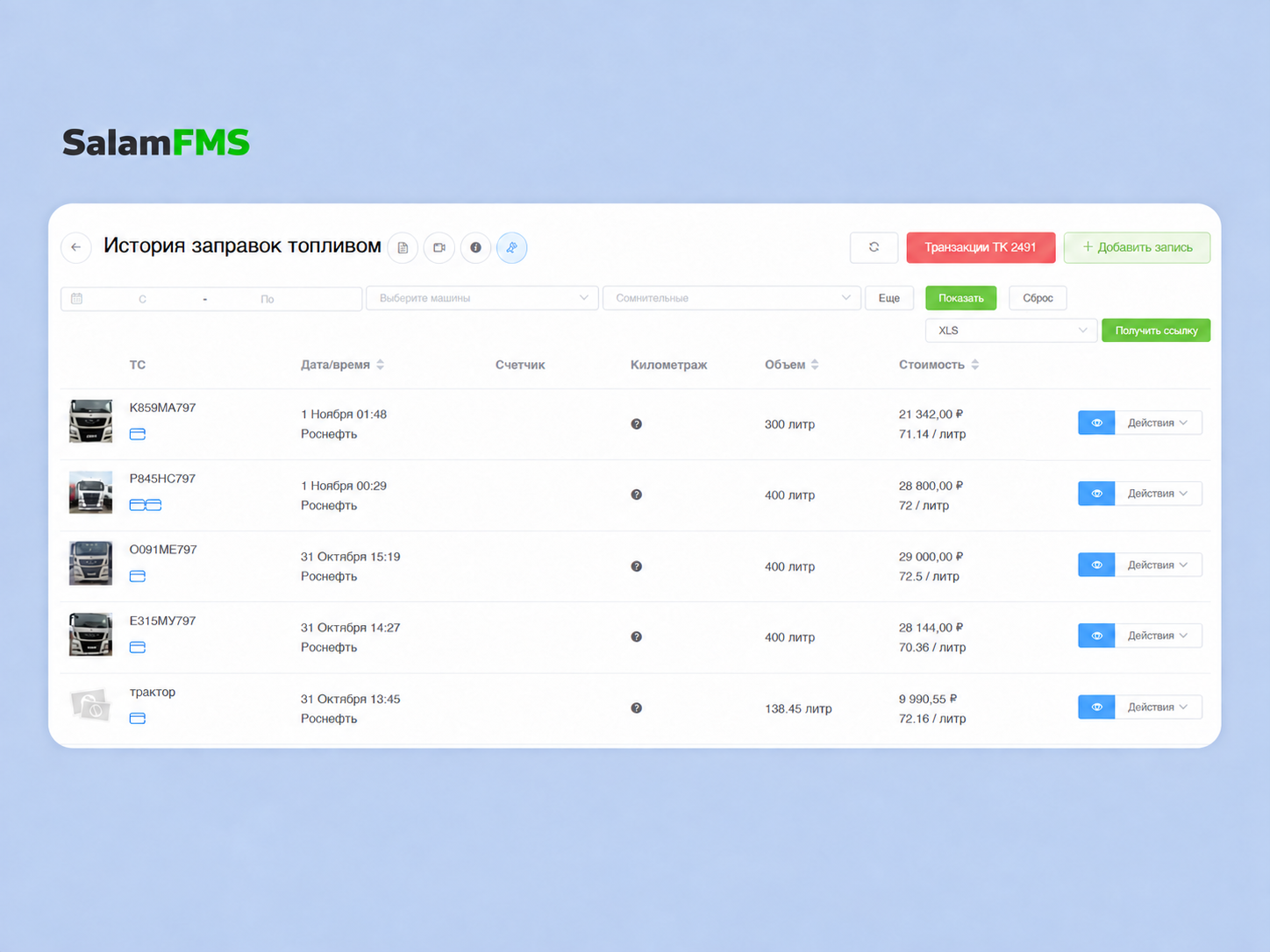Open the Выберите машины dropdown
This screenshot has width=1270, height=952.
click(482, 298)
